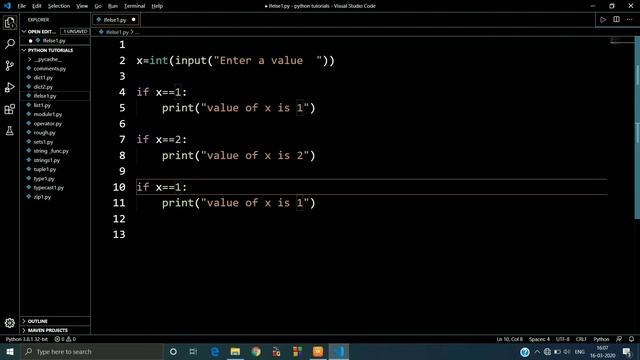Open the File menu
Viewport: 640px width, 360px height.
[x=22, y=6]
